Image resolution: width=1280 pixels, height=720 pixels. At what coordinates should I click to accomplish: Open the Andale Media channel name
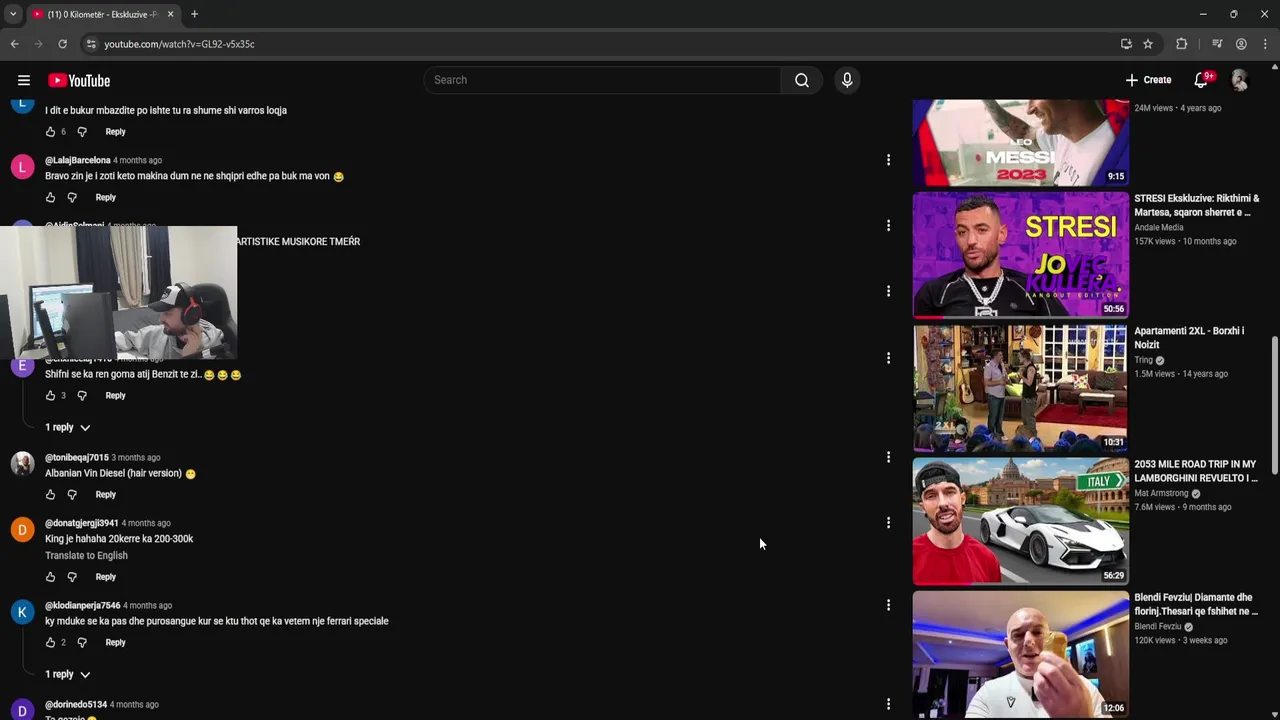[x=1158, y=227]
